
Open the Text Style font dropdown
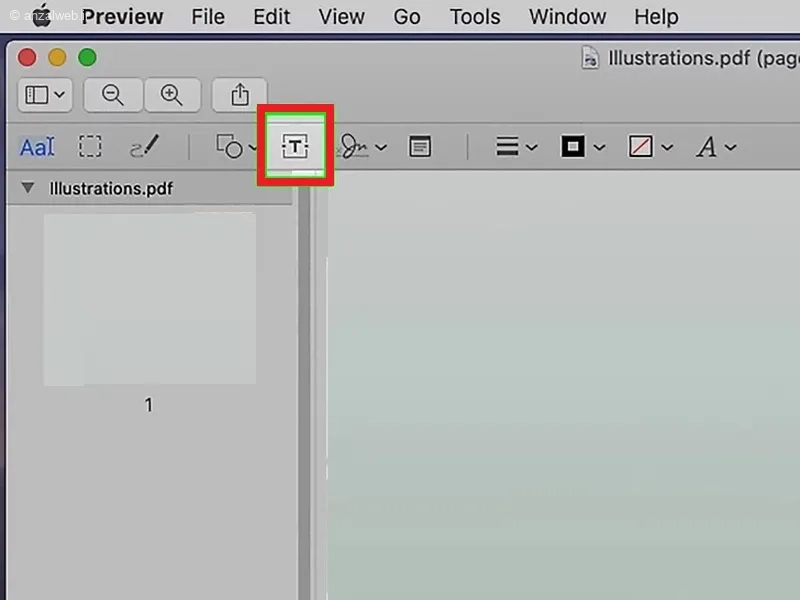tap(716, 147)
